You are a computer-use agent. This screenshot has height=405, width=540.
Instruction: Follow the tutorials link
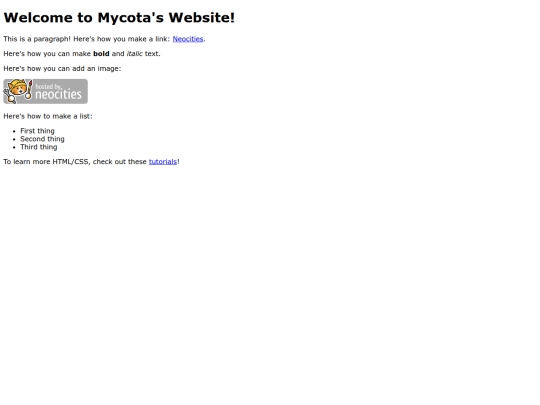pyautogui.click(x=163, y=162)
